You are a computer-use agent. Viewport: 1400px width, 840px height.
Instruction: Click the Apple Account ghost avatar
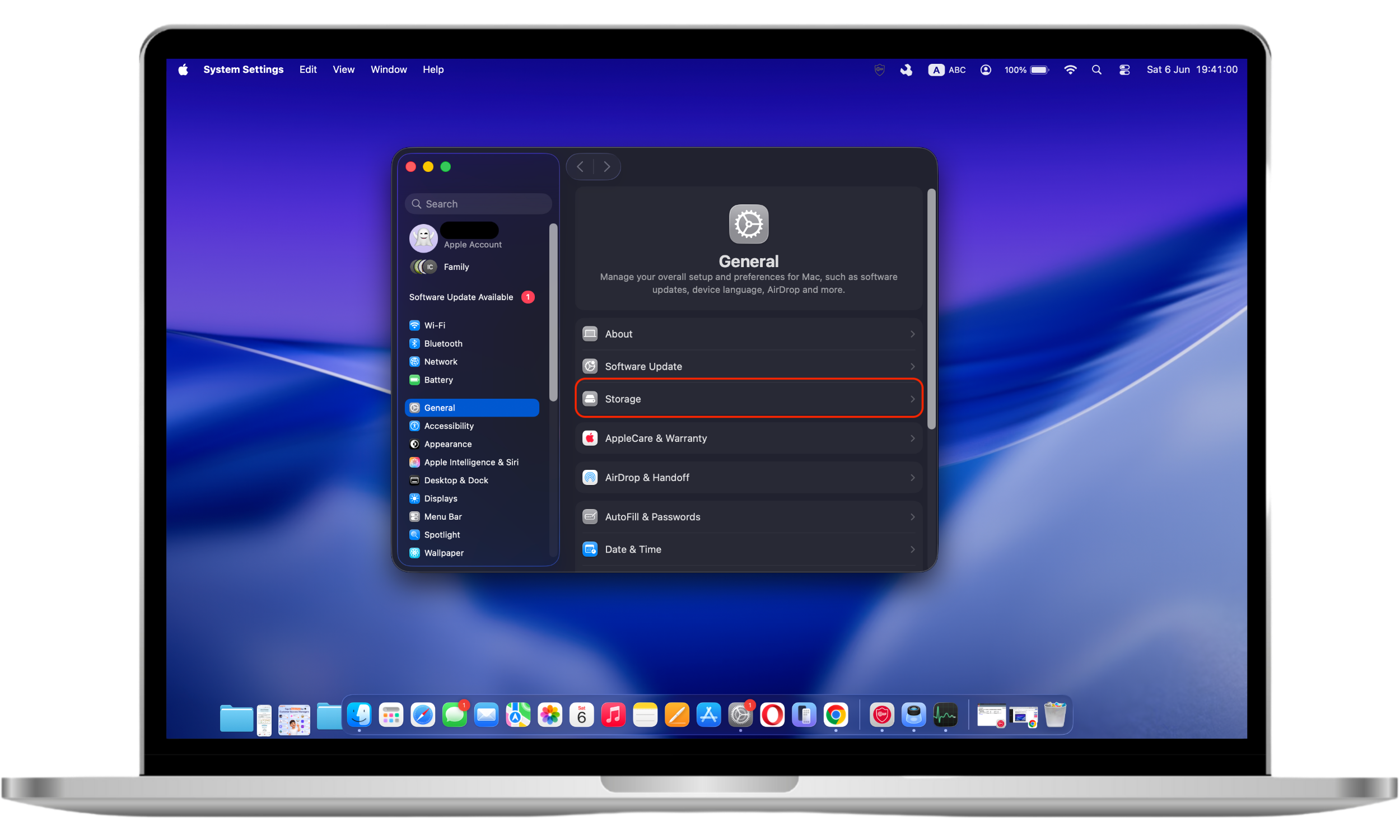pyautogui.click(x=423, y=238)
